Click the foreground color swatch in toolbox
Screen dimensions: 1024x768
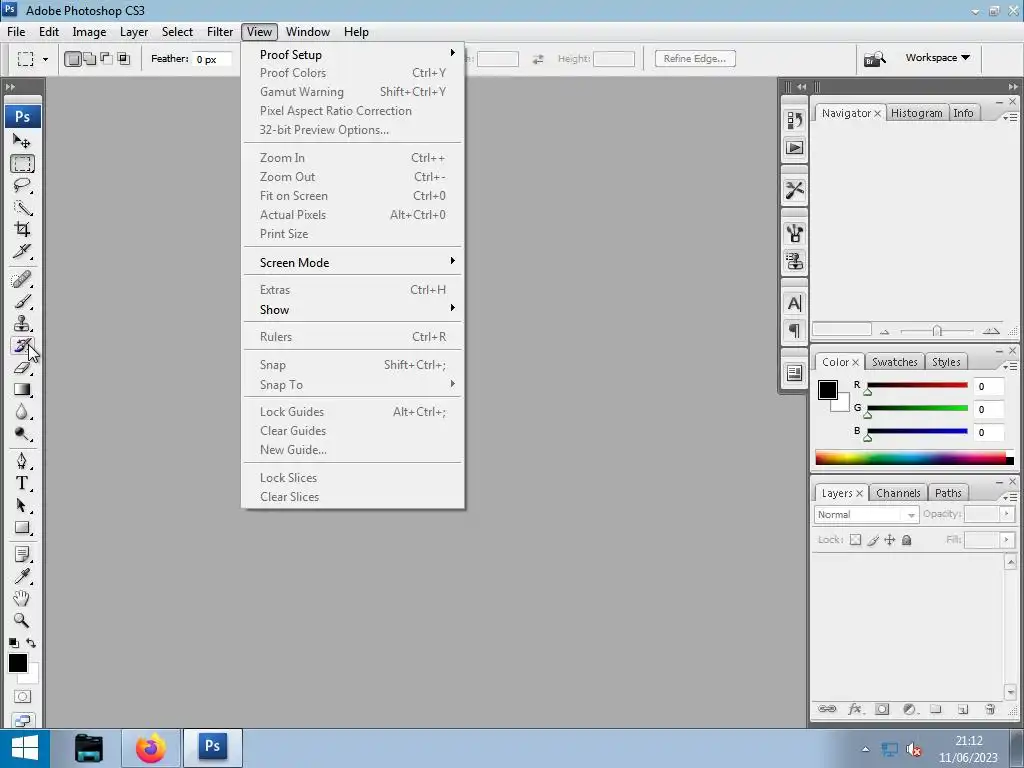[18, 664]
